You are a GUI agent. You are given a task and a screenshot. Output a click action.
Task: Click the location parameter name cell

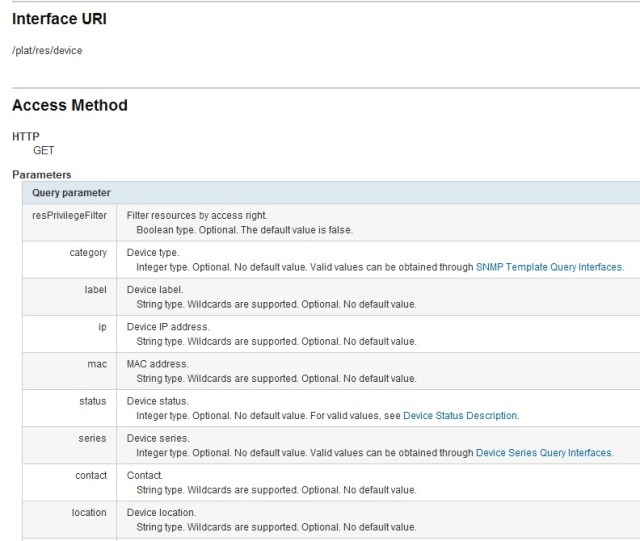pos(89,513)
